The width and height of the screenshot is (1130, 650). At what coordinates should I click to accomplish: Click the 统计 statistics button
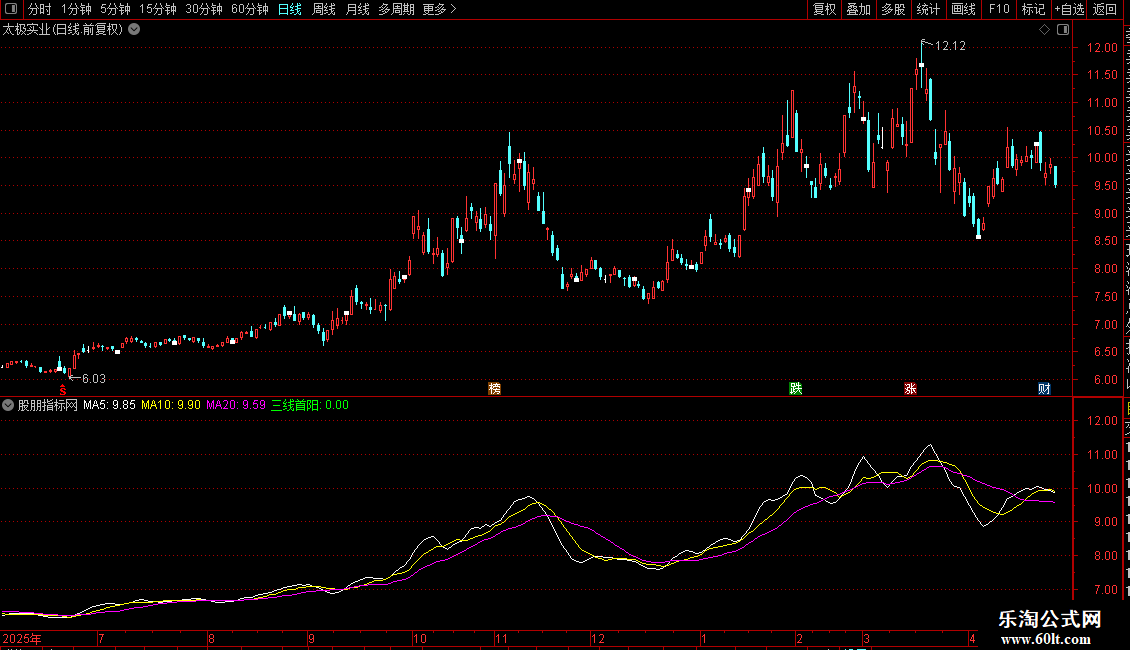(927, 9)
